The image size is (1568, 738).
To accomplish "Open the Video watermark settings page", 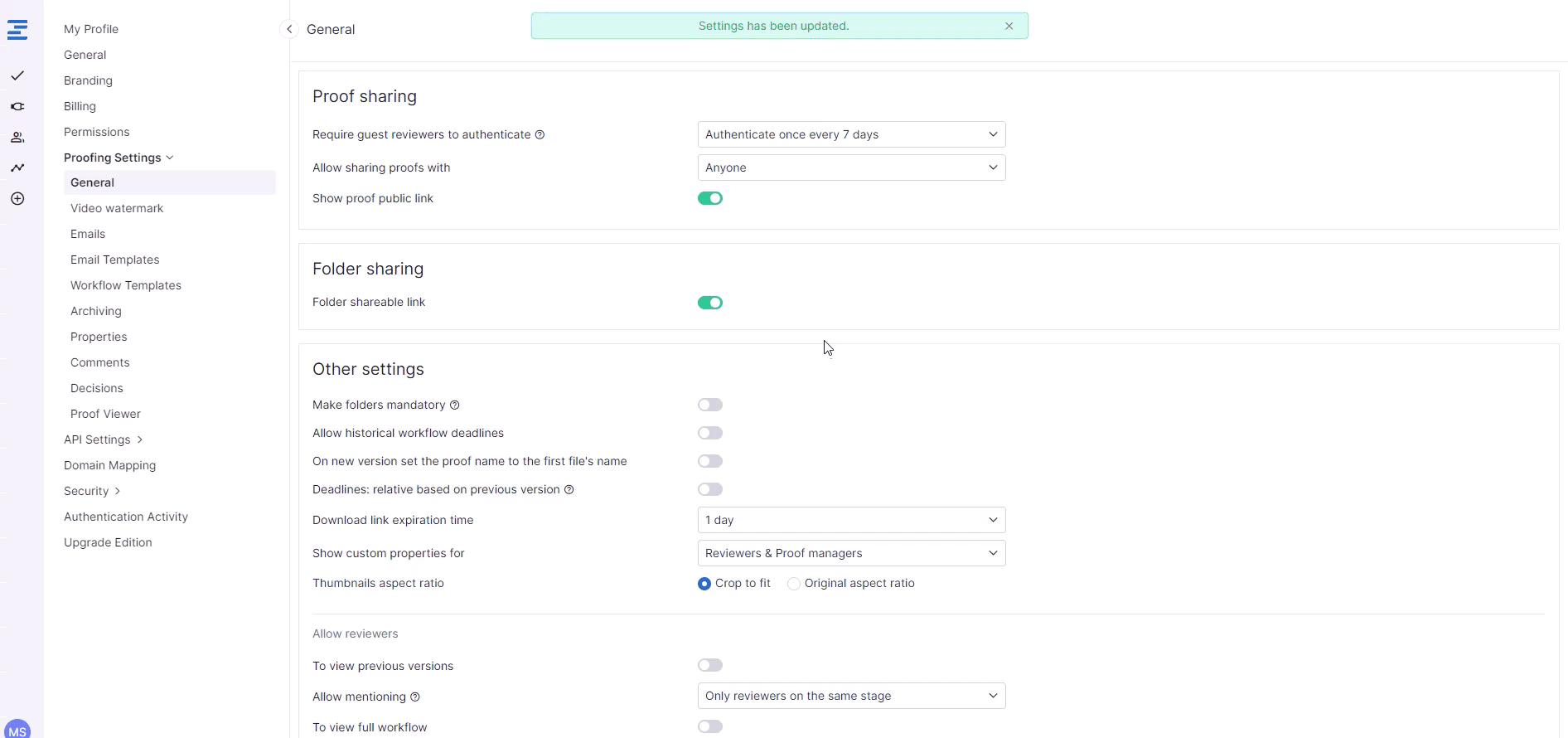I will [117, 208].
